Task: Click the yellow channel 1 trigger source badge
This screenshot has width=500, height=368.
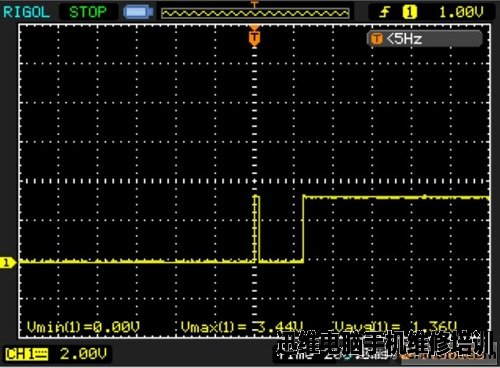Action: point(410,12)
